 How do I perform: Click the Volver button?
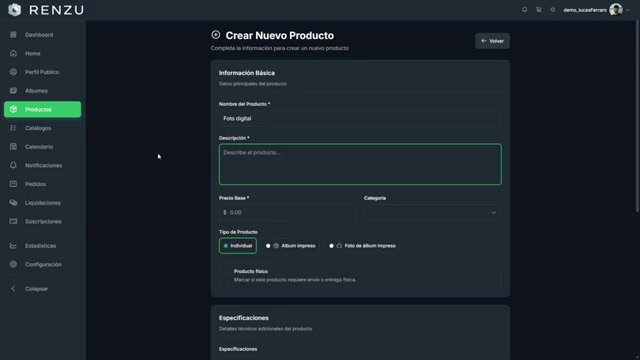point(492,41)
